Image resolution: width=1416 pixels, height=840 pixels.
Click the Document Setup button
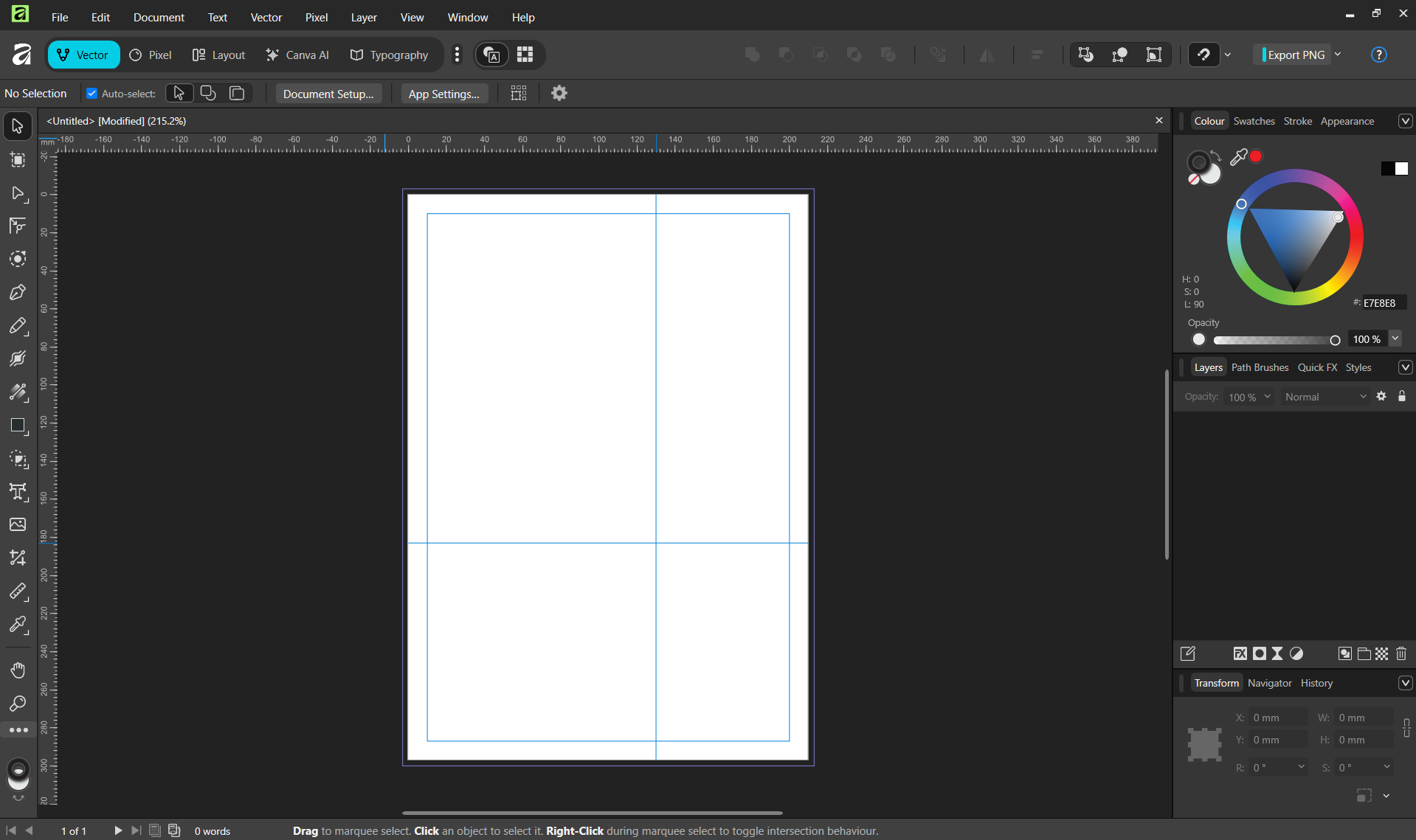328,94
